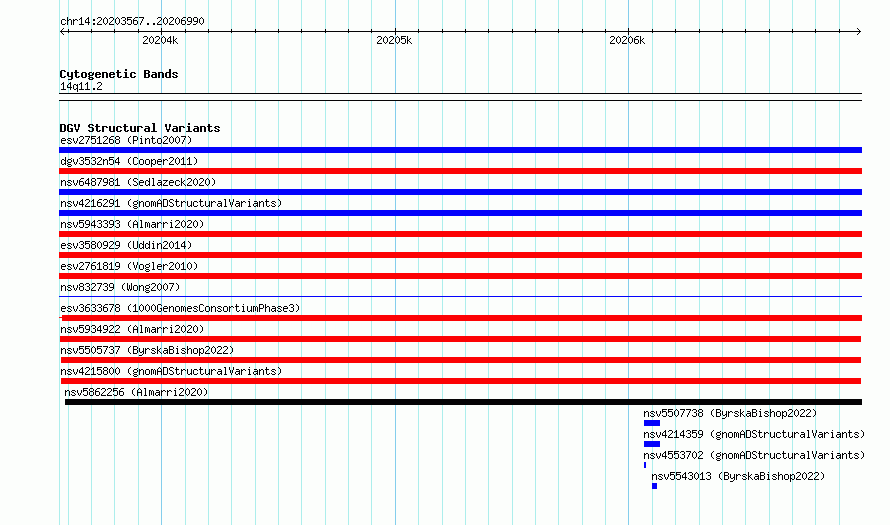Click the small nsv5507738 blue bar
Screen dimensions: 890x525
(652, 423)
